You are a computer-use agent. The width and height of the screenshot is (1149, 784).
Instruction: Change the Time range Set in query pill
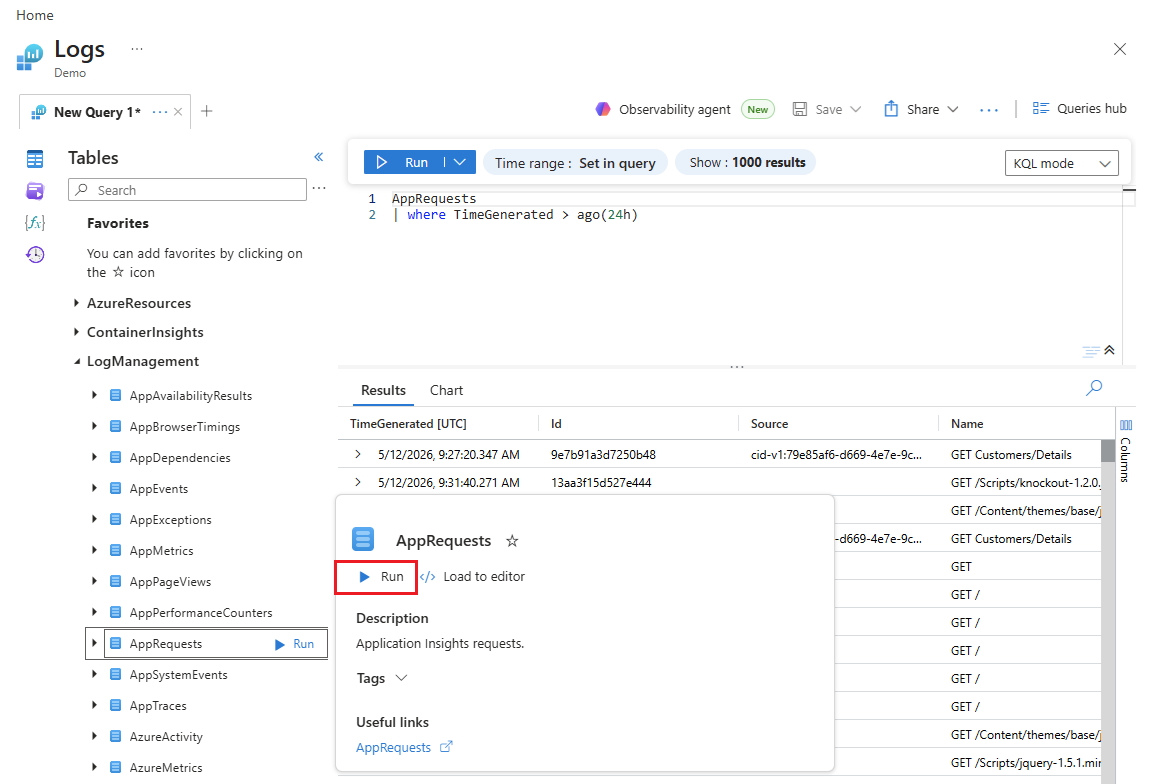tap(575, 163)
